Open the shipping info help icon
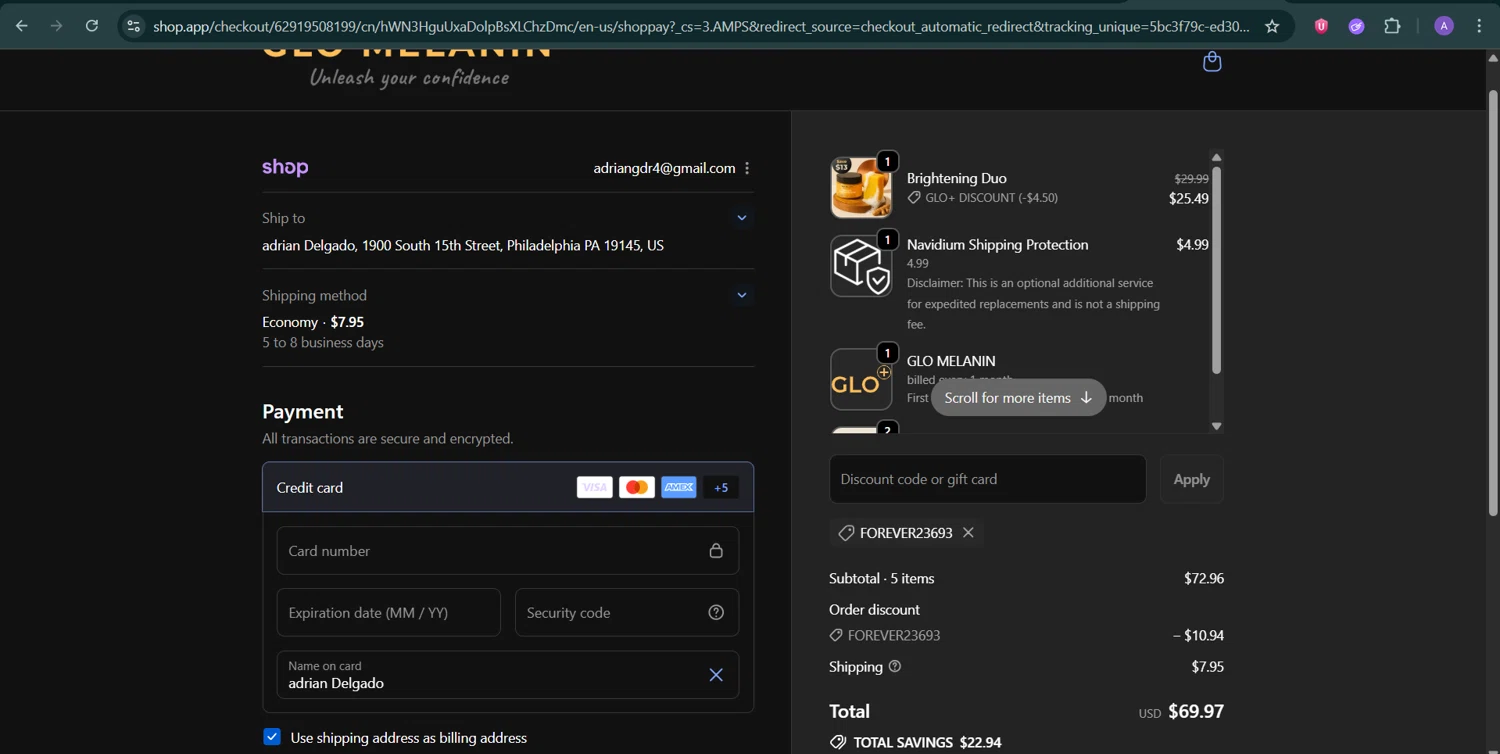The image size is (1500, 754). [x=895, y=666]
